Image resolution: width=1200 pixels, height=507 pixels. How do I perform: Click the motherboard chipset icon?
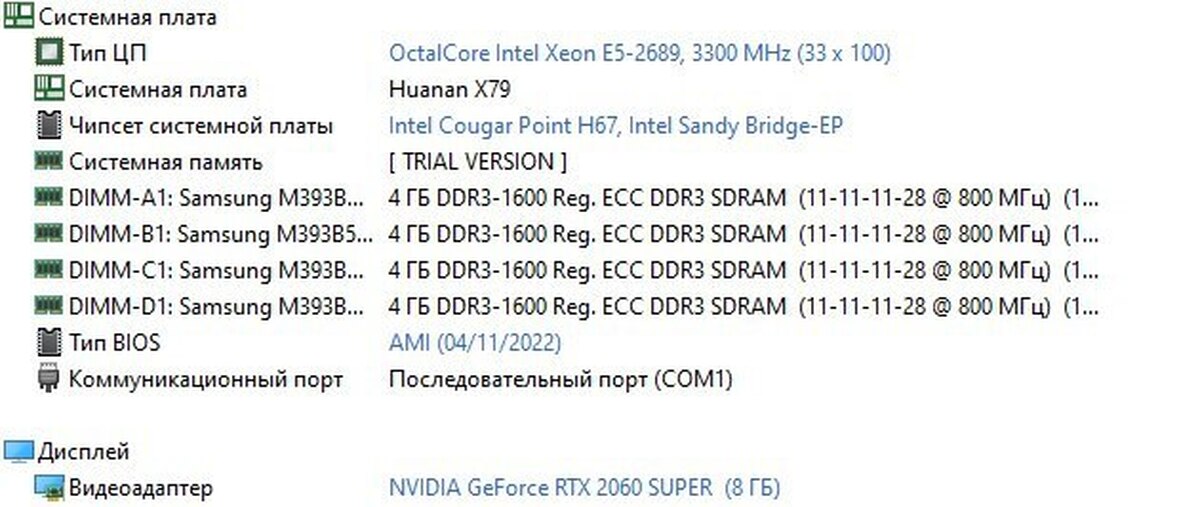point(48,126)
